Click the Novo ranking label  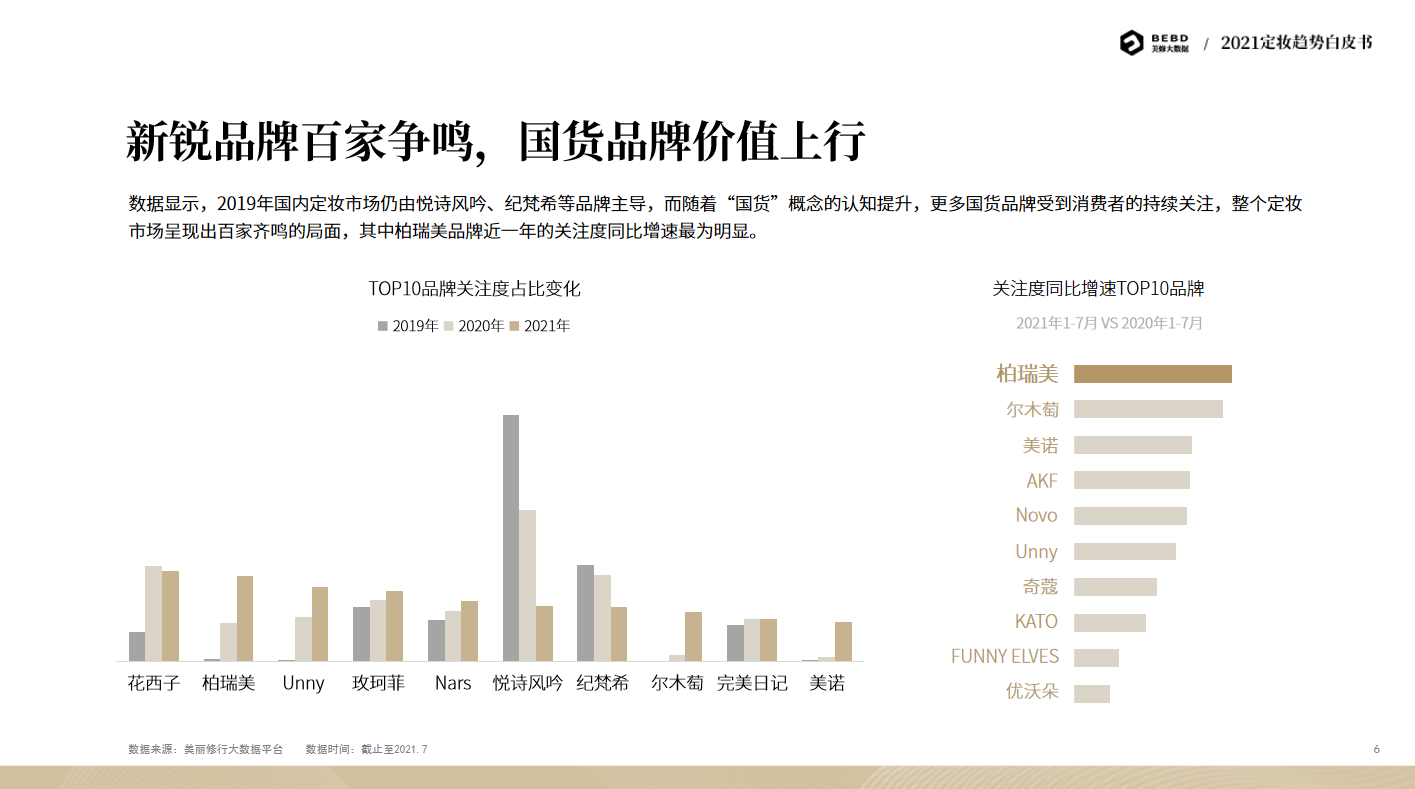tap(1036, 516)
